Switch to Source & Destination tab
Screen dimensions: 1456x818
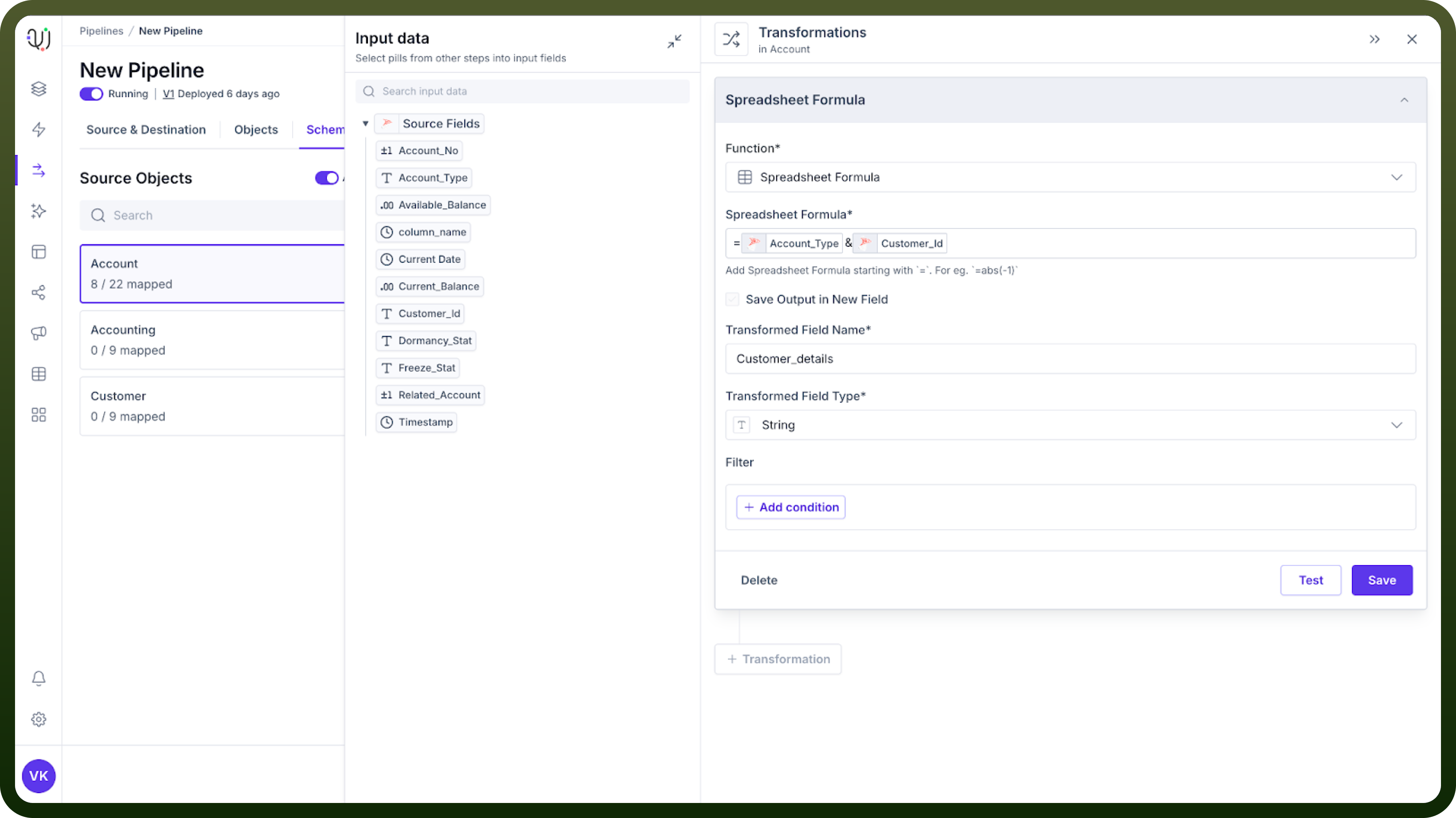coord(146,129)
